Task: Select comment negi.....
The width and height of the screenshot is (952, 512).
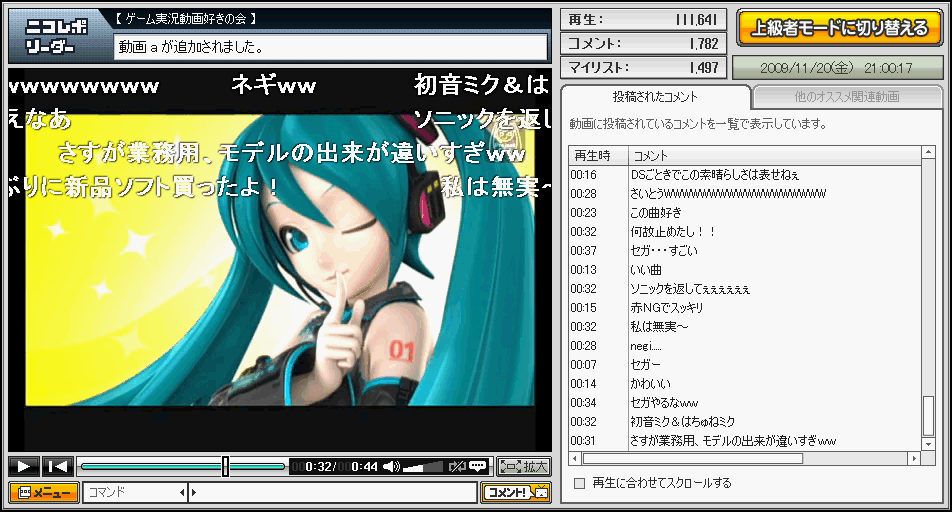Action: point(745,346)
